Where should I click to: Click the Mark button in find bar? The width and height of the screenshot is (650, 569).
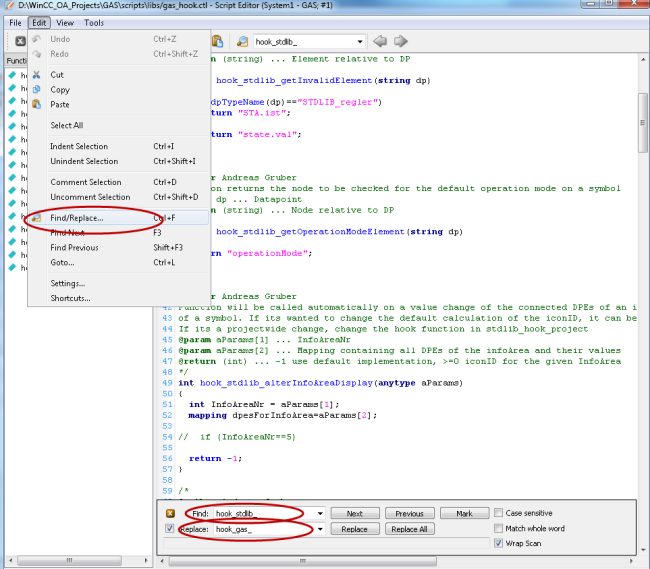point(464,513)
